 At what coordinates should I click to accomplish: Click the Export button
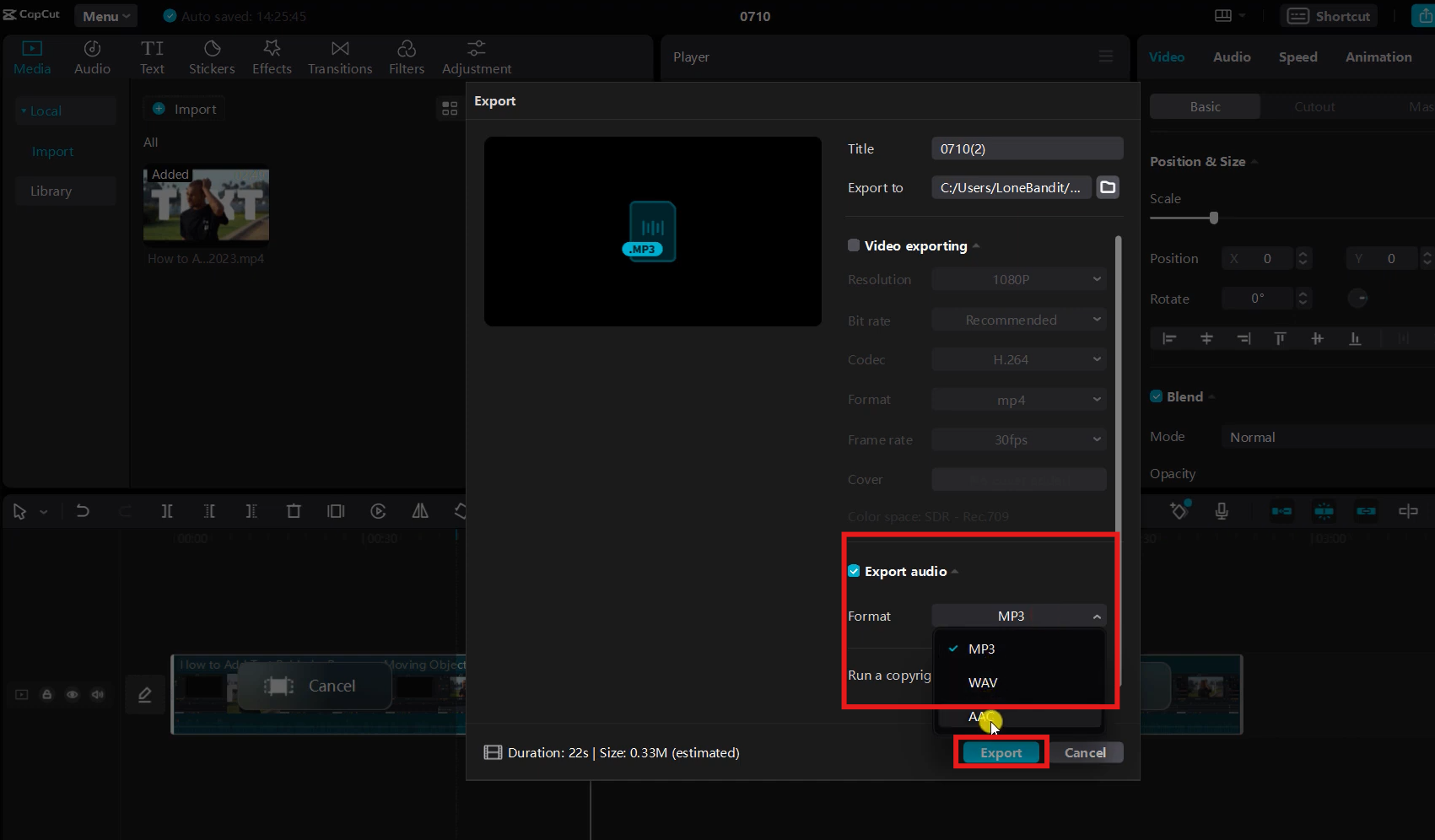point(1001,752)
